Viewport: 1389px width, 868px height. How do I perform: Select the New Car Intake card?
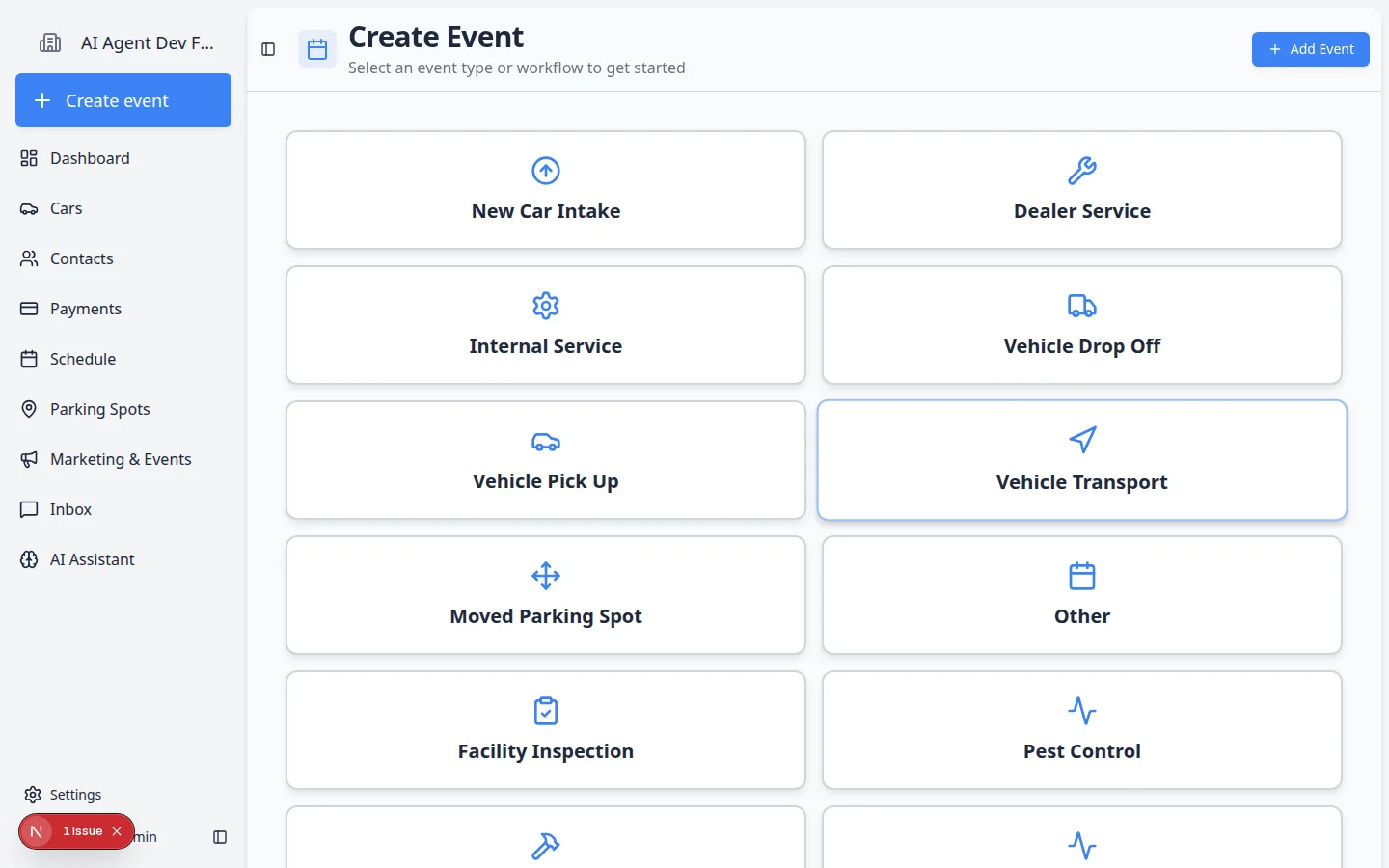(546, 190)
